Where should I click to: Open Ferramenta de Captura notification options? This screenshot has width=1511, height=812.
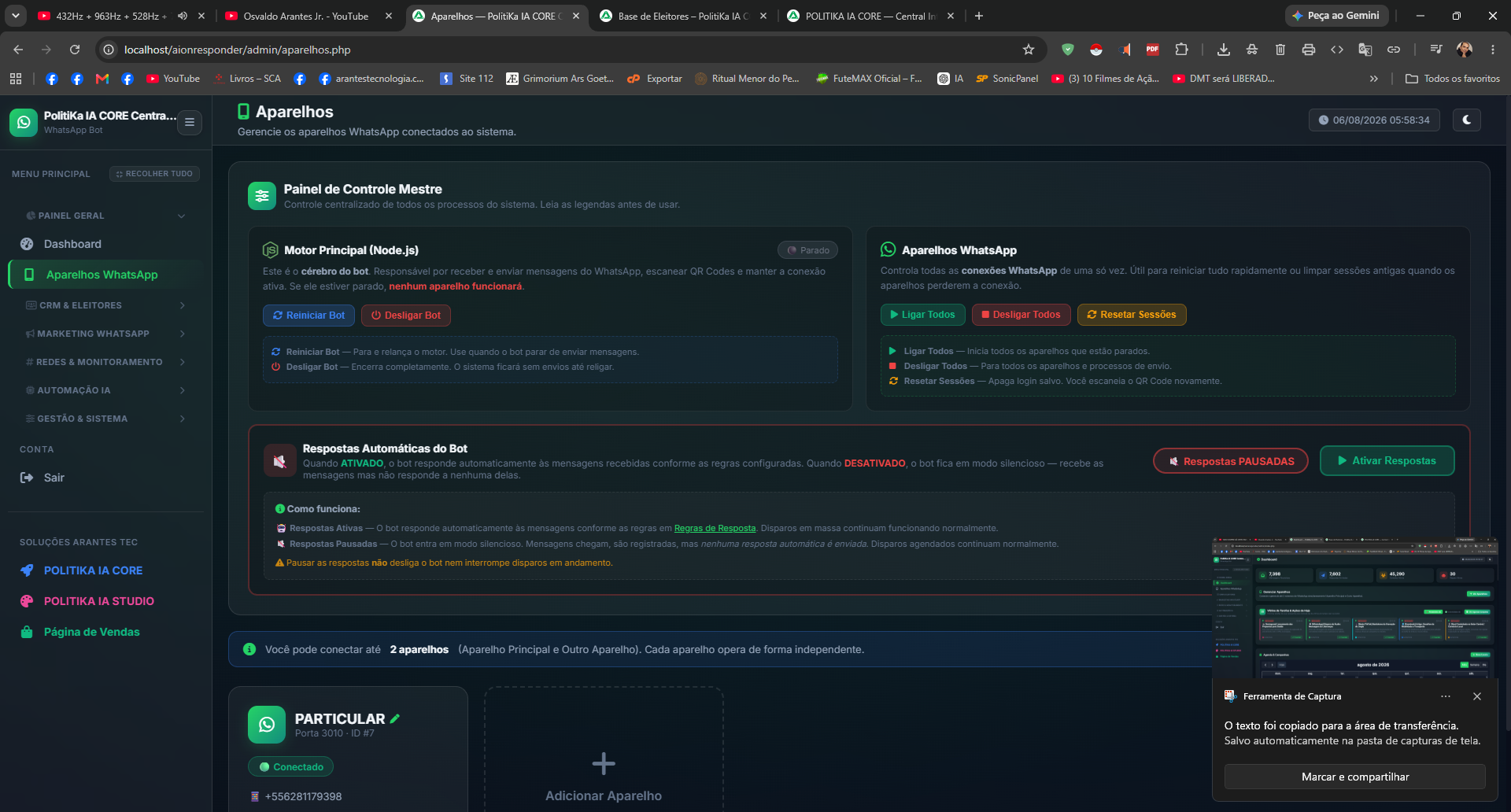click(1446, 696)
